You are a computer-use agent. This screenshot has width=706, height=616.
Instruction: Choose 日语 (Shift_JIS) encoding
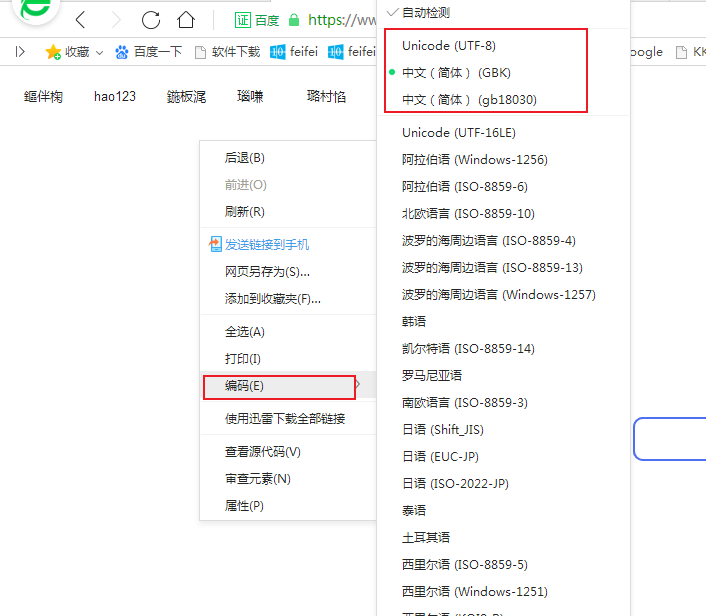[x=442, y=430]
